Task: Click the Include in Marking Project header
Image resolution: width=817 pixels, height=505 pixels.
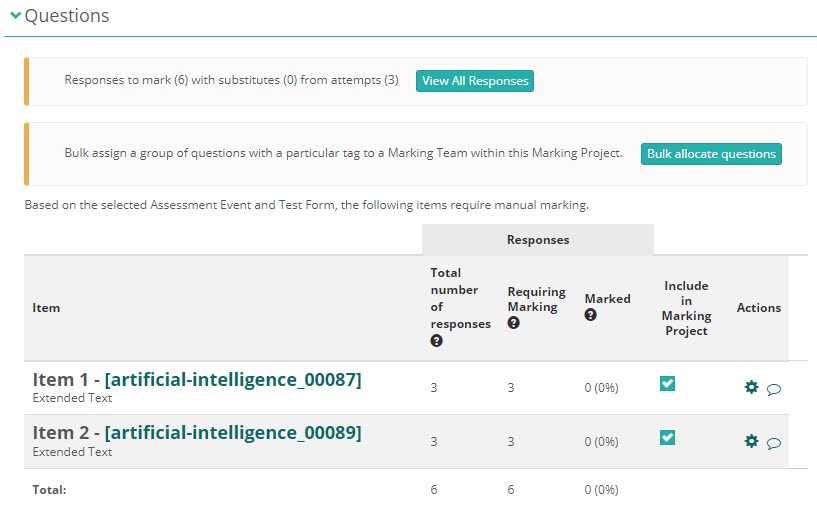Action: point(685,308)
